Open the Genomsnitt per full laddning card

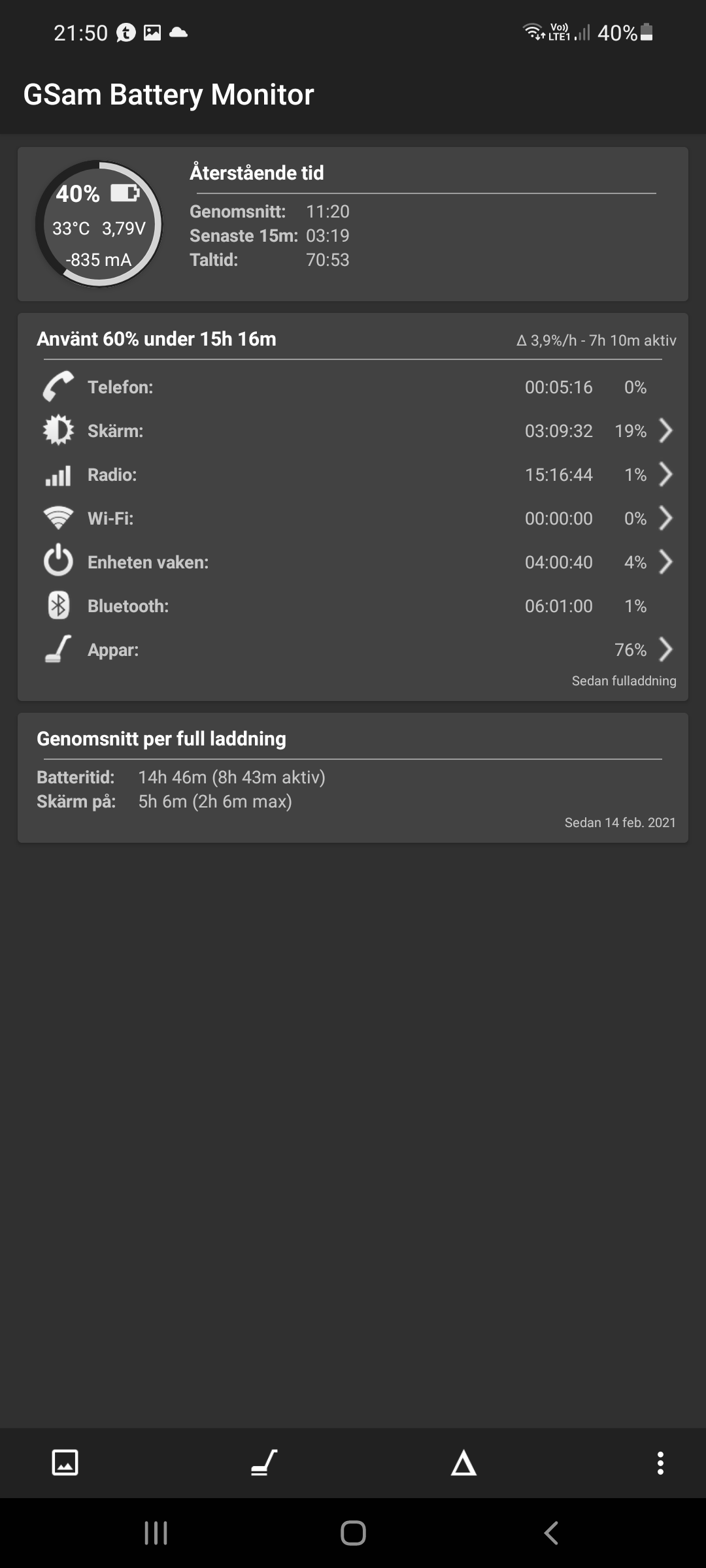pyautogui.click(x=353, y=777)
